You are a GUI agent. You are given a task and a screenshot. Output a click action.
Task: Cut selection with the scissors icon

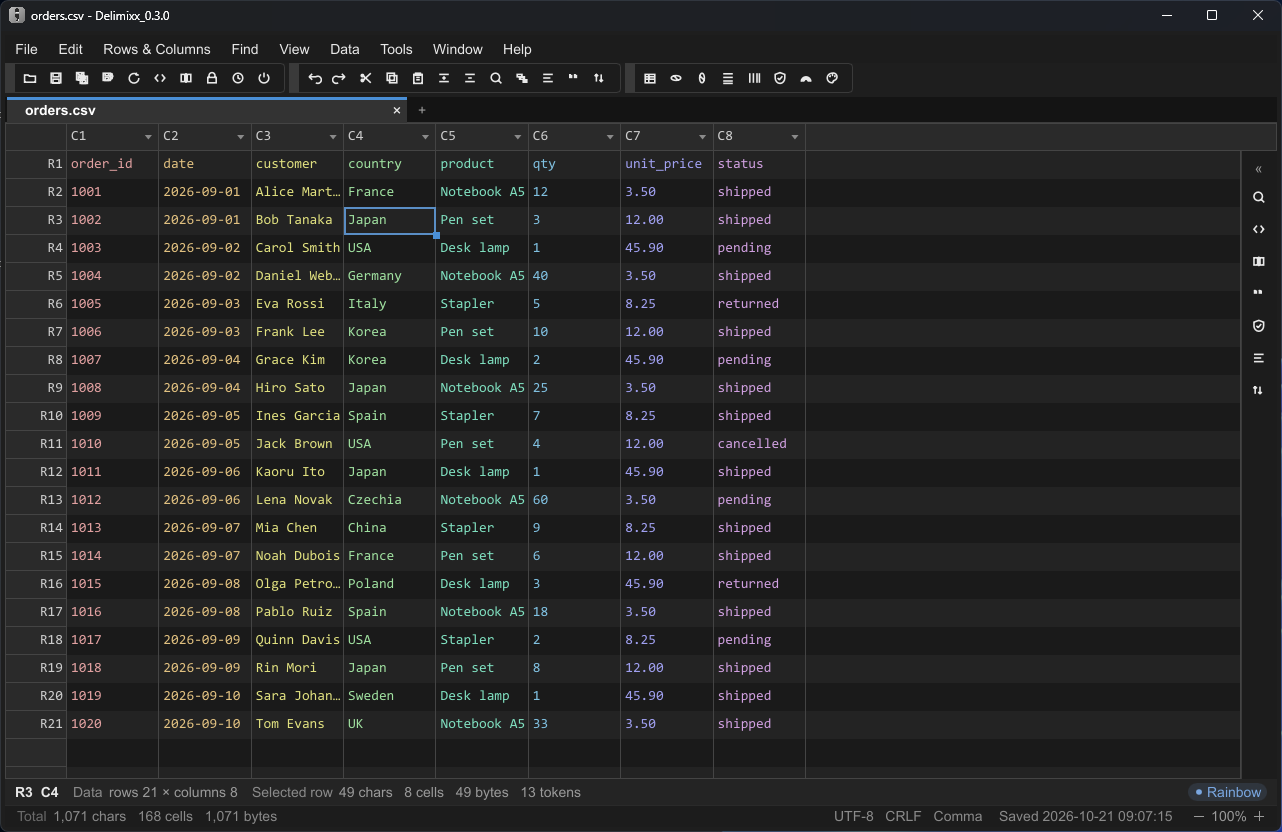(366, 78)
